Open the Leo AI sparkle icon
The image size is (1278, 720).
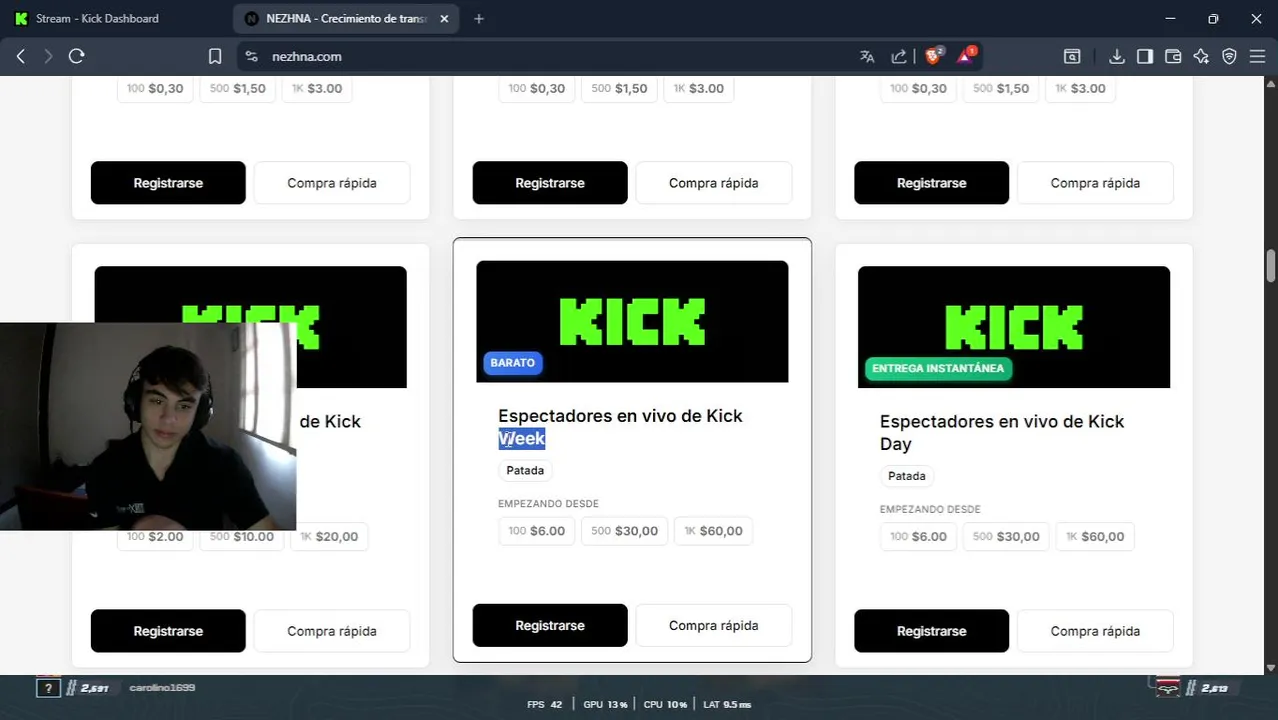point(1201,57)
